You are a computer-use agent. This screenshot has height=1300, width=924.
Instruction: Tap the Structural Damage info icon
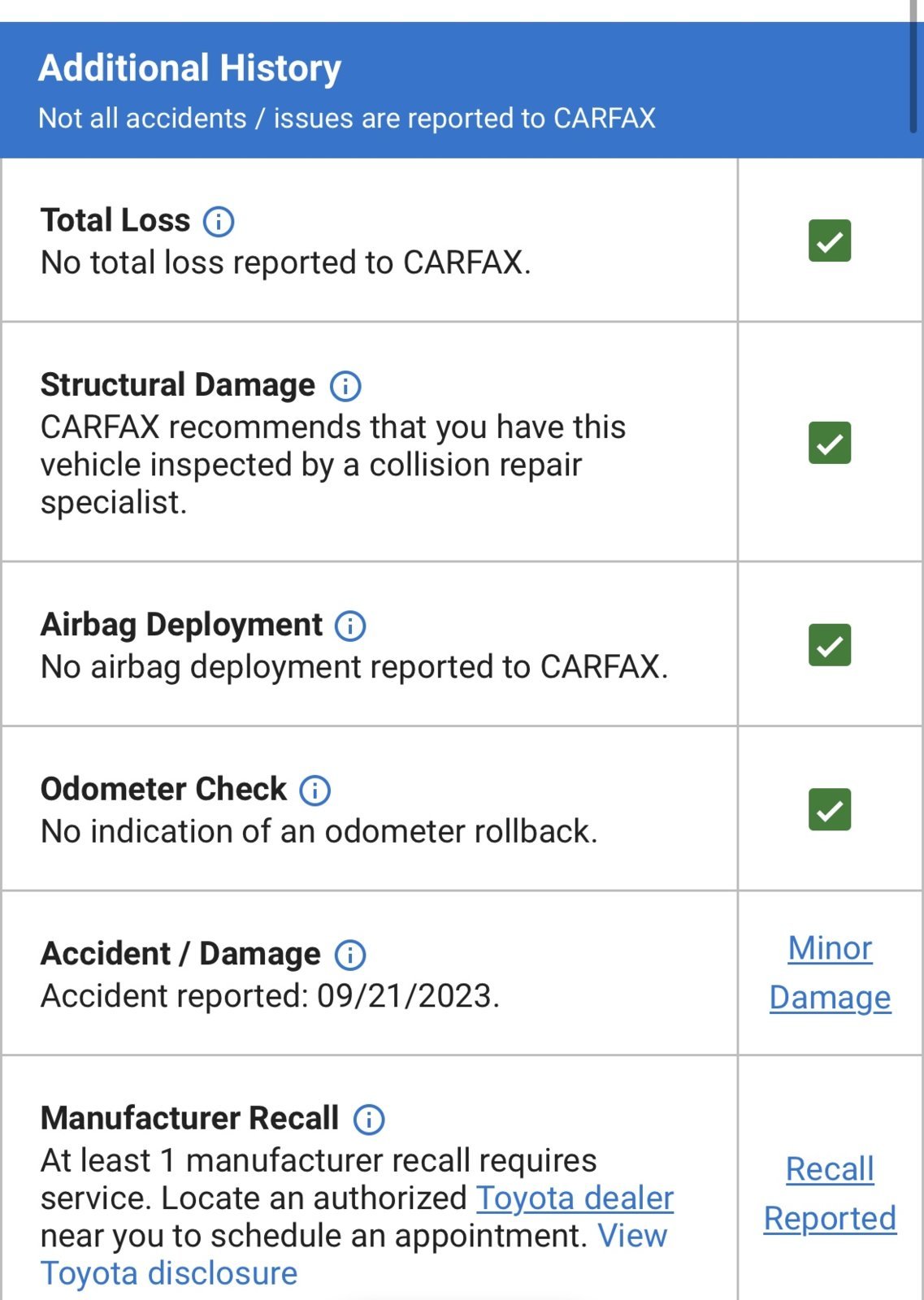345,386
